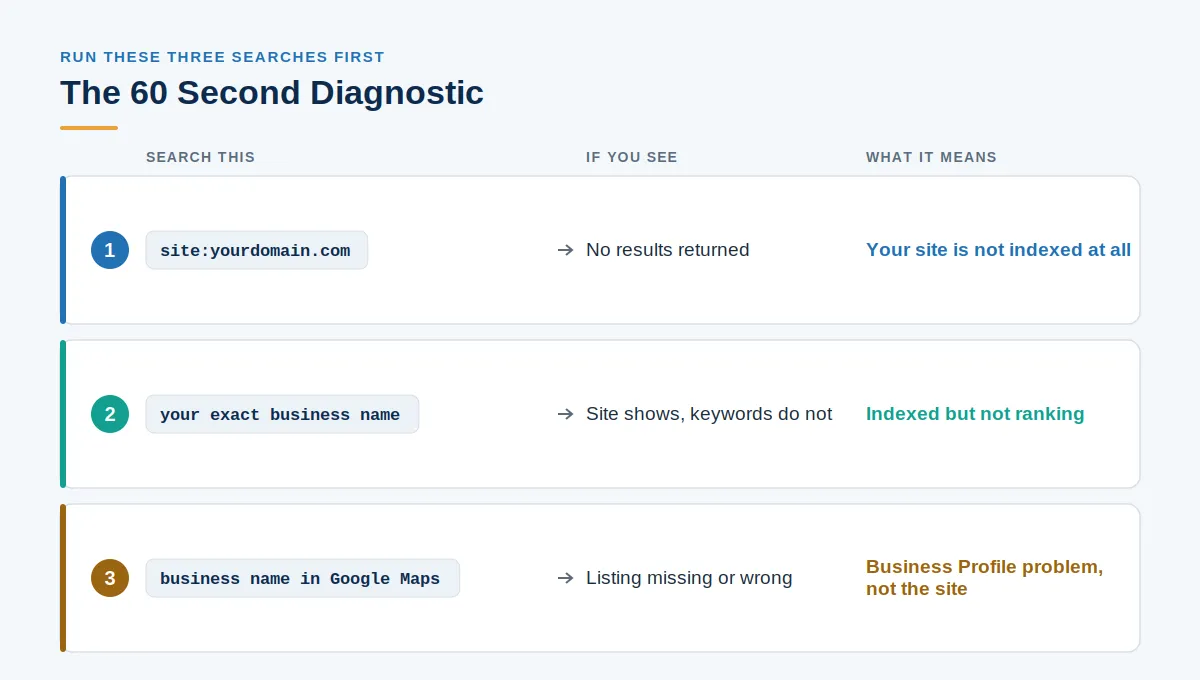Click 'The 60 Second Diagnostic' heading
1200x680 pixels.
(x=272, y=93)
